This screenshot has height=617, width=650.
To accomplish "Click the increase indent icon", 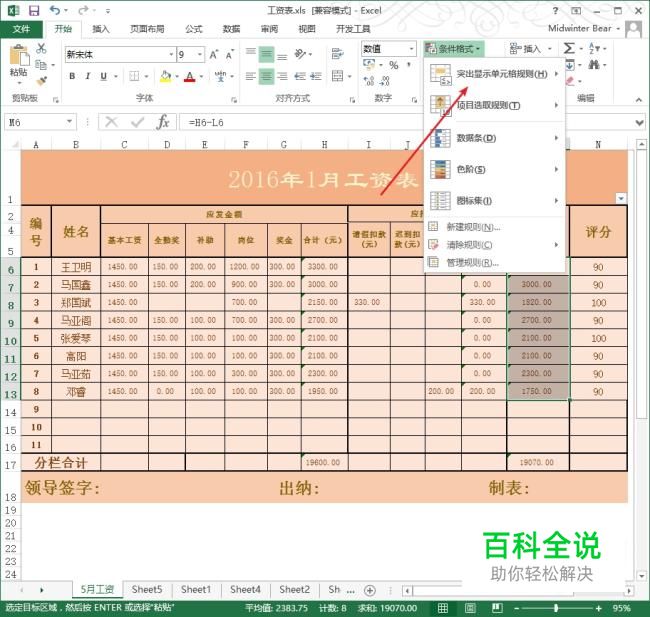I will coord(316,76).
